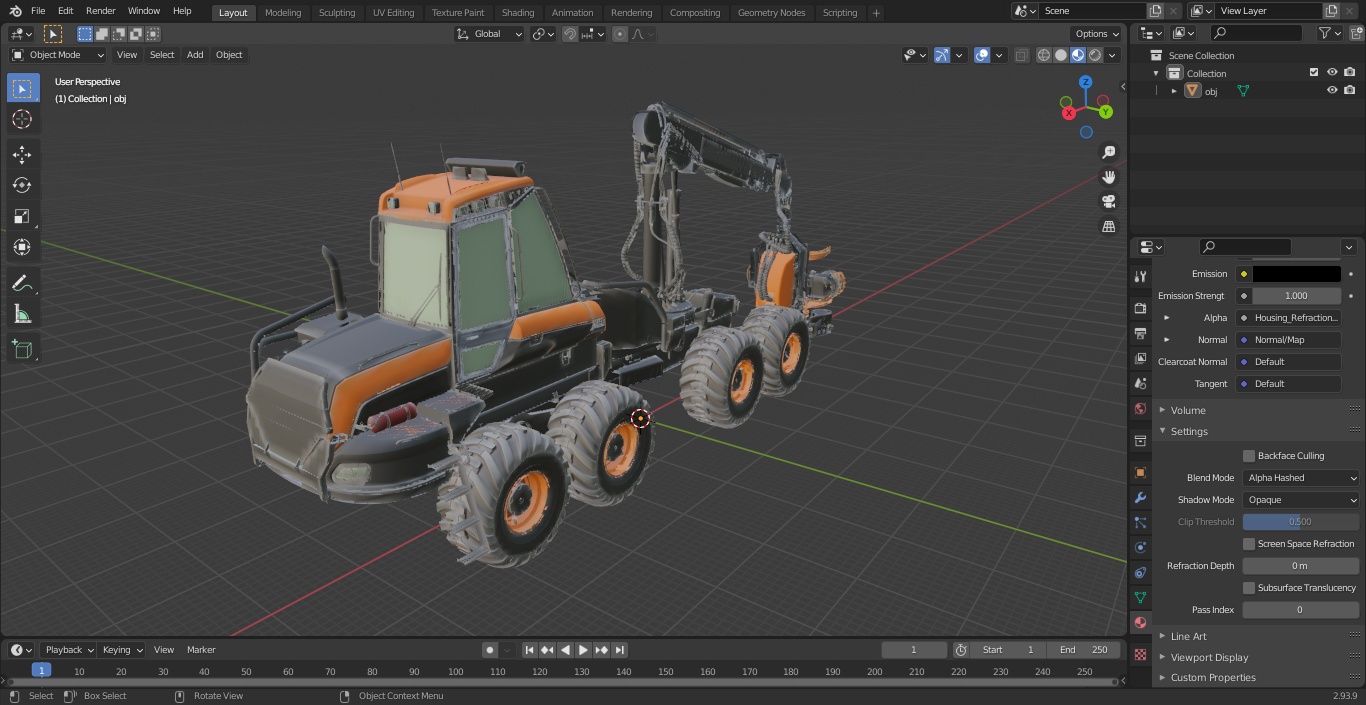Select the Transform tool
The width and height of the screenshot is (1366, 705).
coord(22,247)
